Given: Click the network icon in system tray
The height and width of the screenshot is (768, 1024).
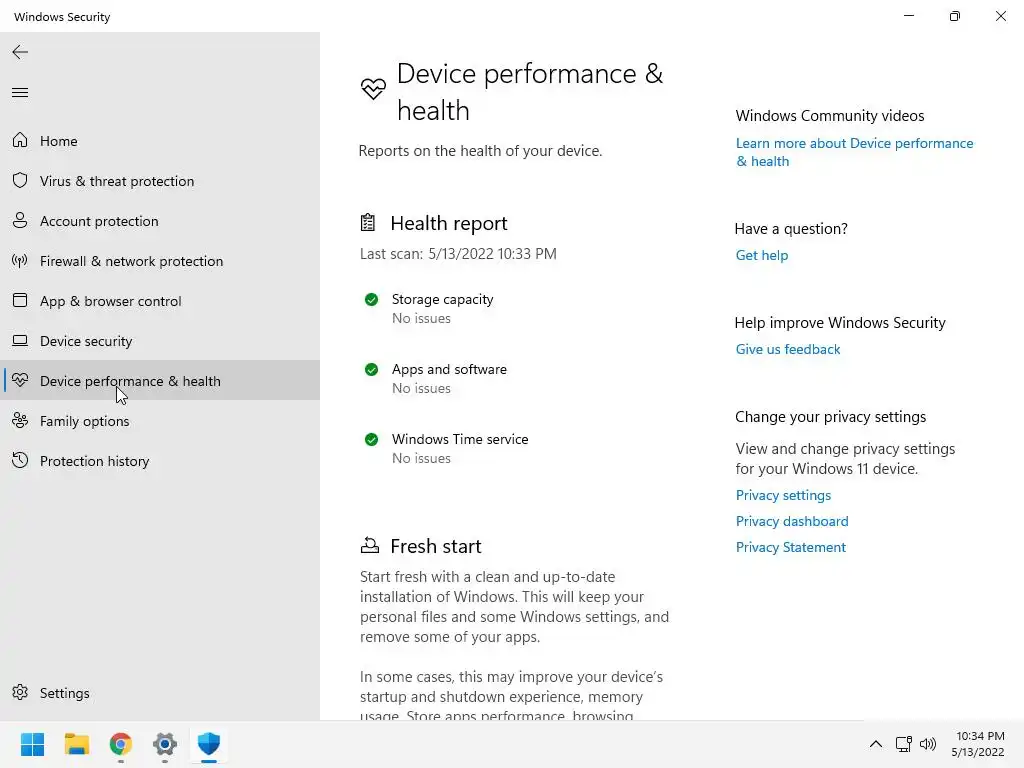Looking at the screenshot, I should coord(903,744).
